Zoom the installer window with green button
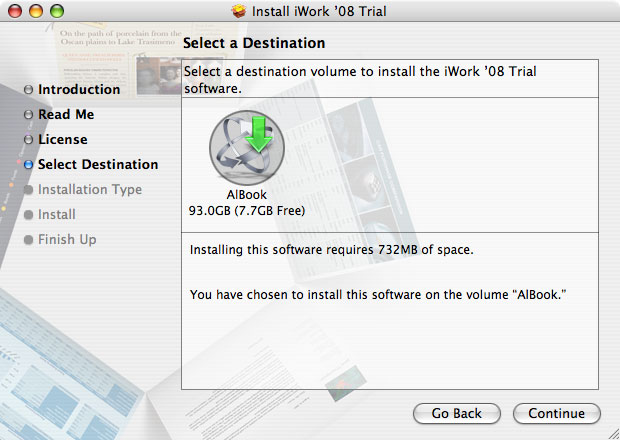 click(x=57, y=11)
